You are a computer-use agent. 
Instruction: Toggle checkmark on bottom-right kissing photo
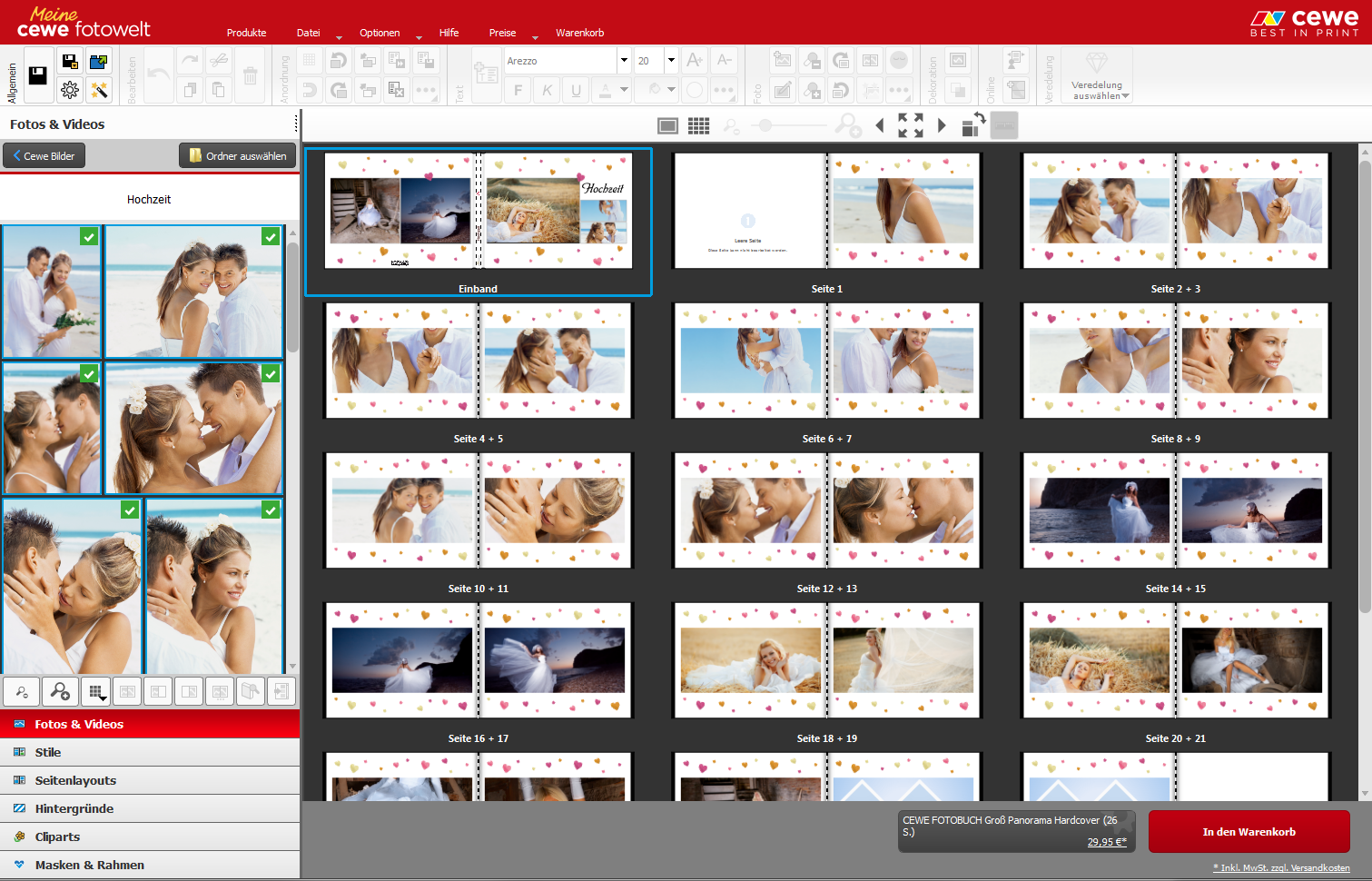[271, 510]
